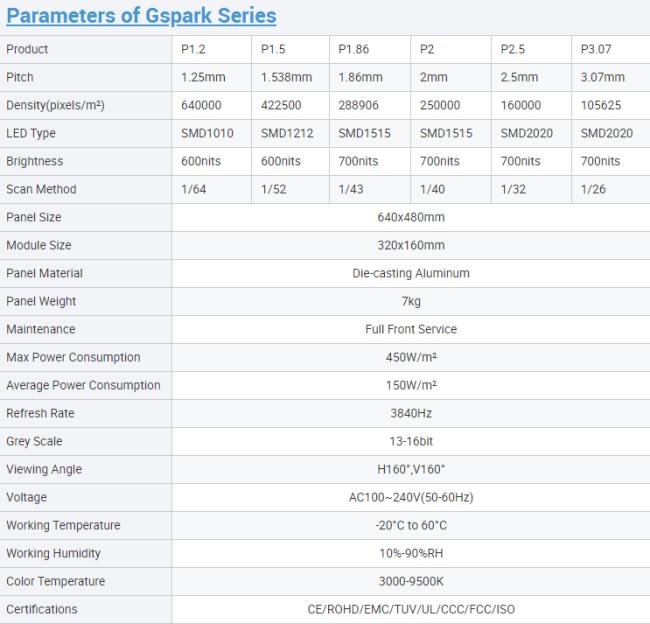Click the 1/26 scan method value

[x=592, y=189]
